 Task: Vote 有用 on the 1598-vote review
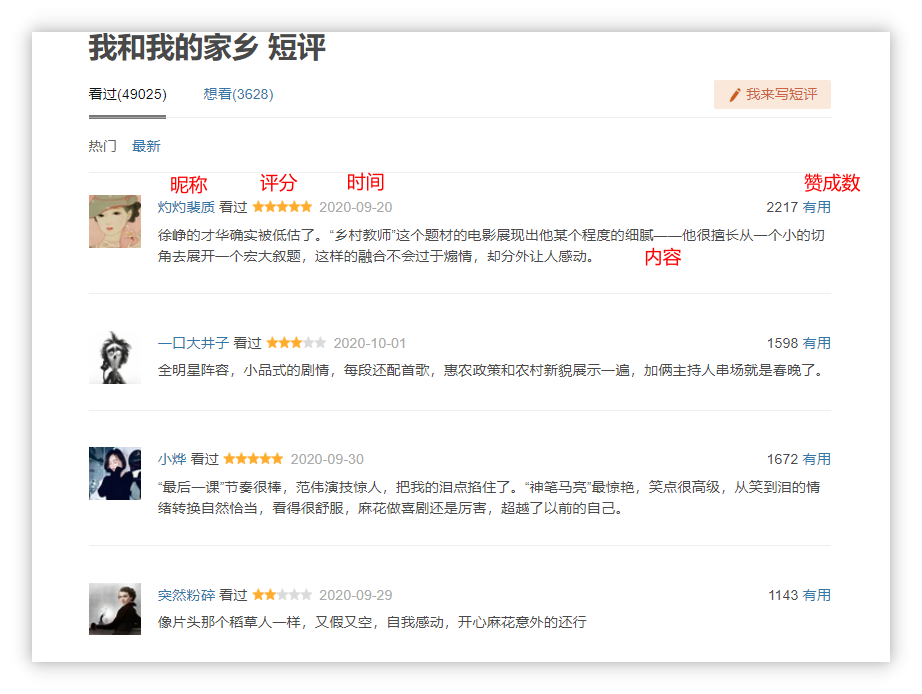(817, 343)
